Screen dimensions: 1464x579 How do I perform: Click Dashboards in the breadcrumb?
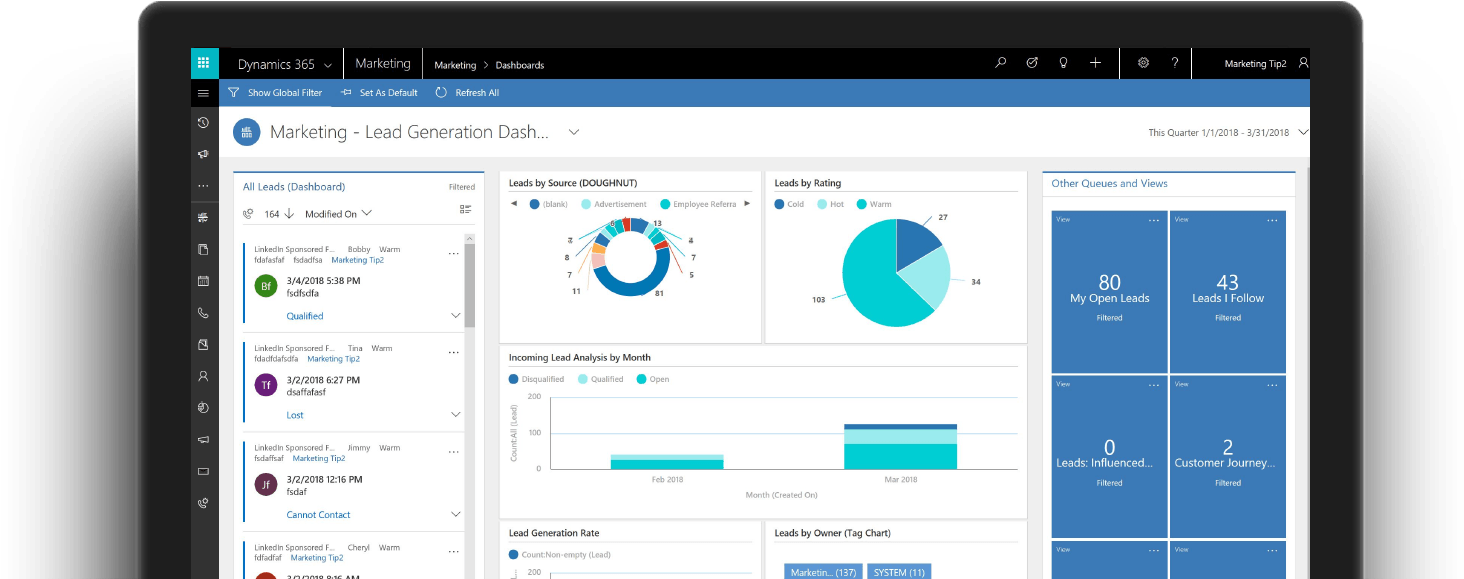[520, 65]
